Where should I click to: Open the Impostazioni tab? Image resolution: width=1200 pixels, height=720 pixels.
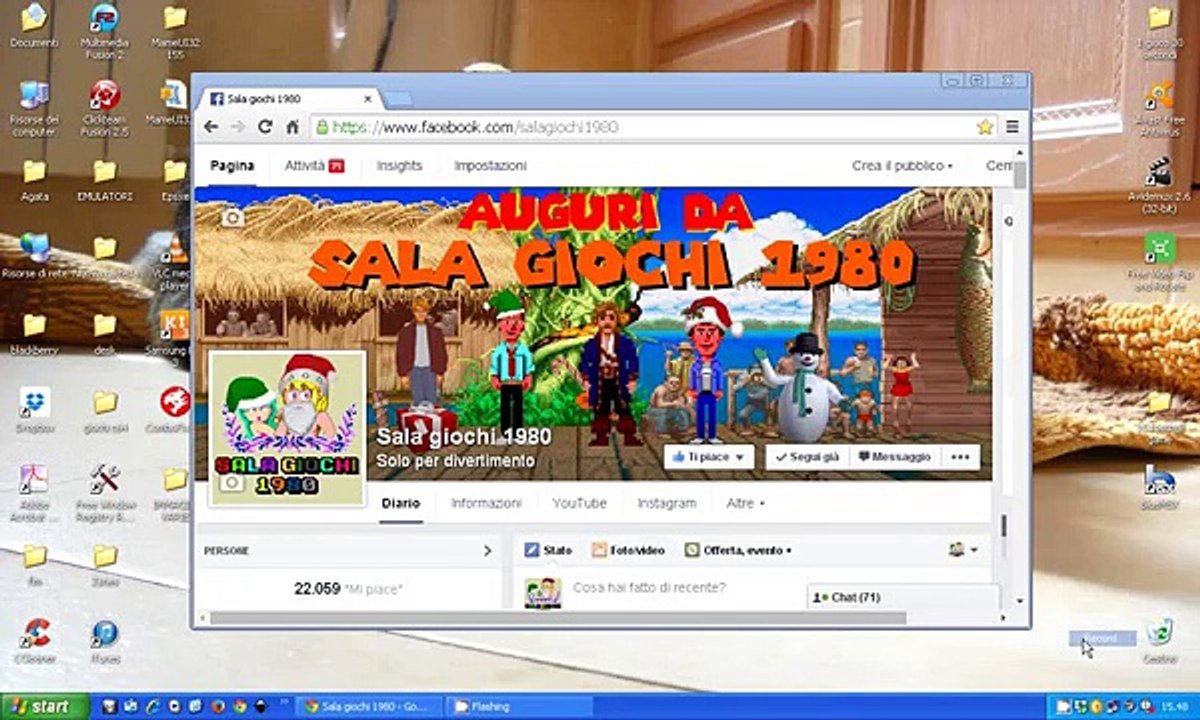click(x=490, y=166)
